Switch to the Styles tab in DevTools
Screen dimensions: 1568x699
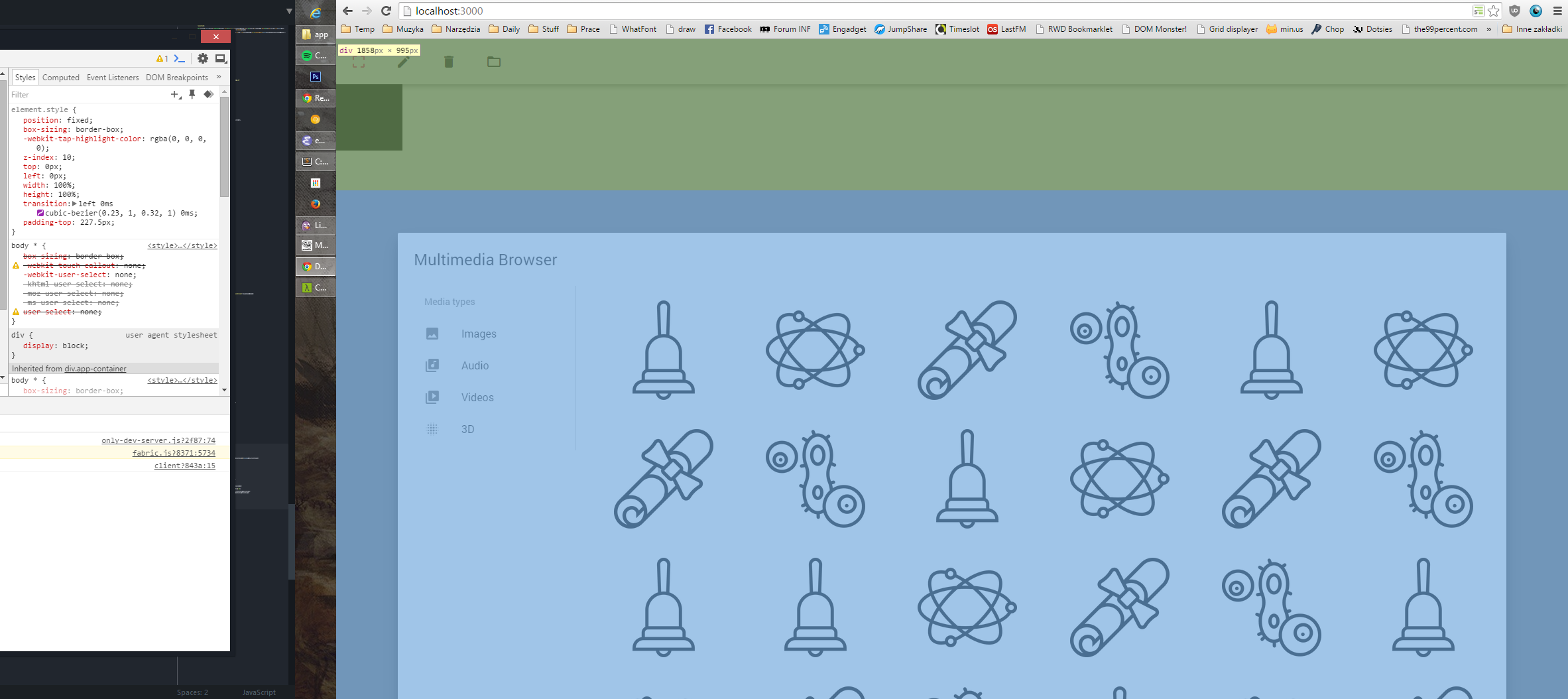[x=25, y=78]
